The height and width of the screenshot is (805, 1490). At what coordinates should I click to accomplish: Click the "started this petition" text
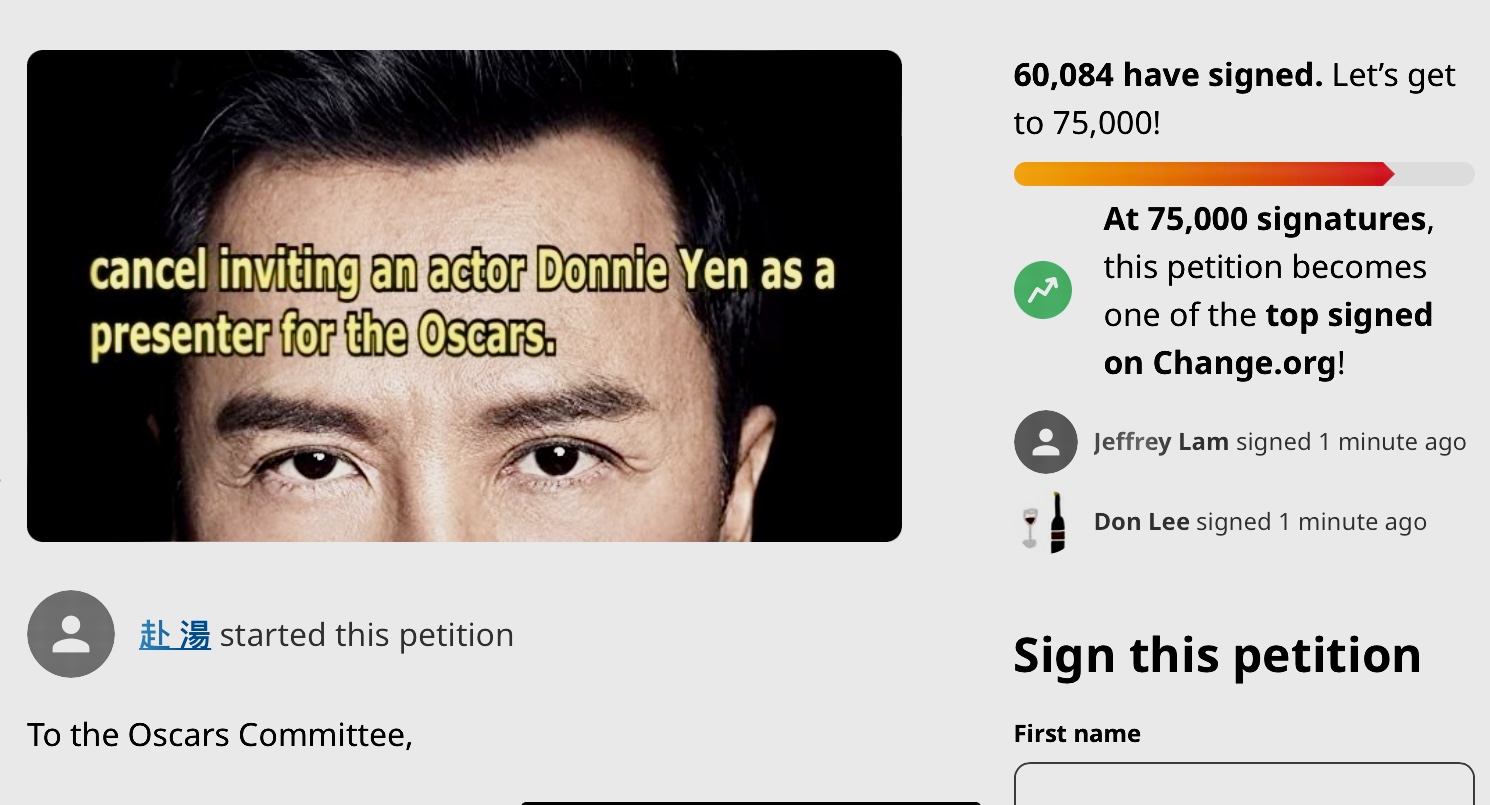[x=366, y=635]
